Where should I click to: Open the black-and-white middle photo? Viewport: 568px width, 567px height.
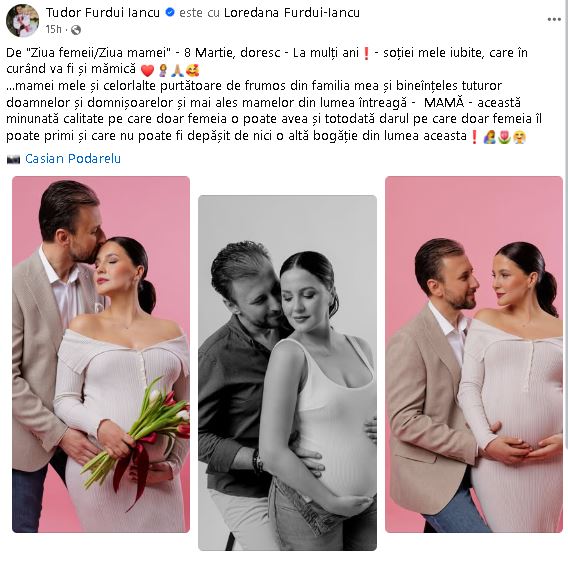(287, 373)
